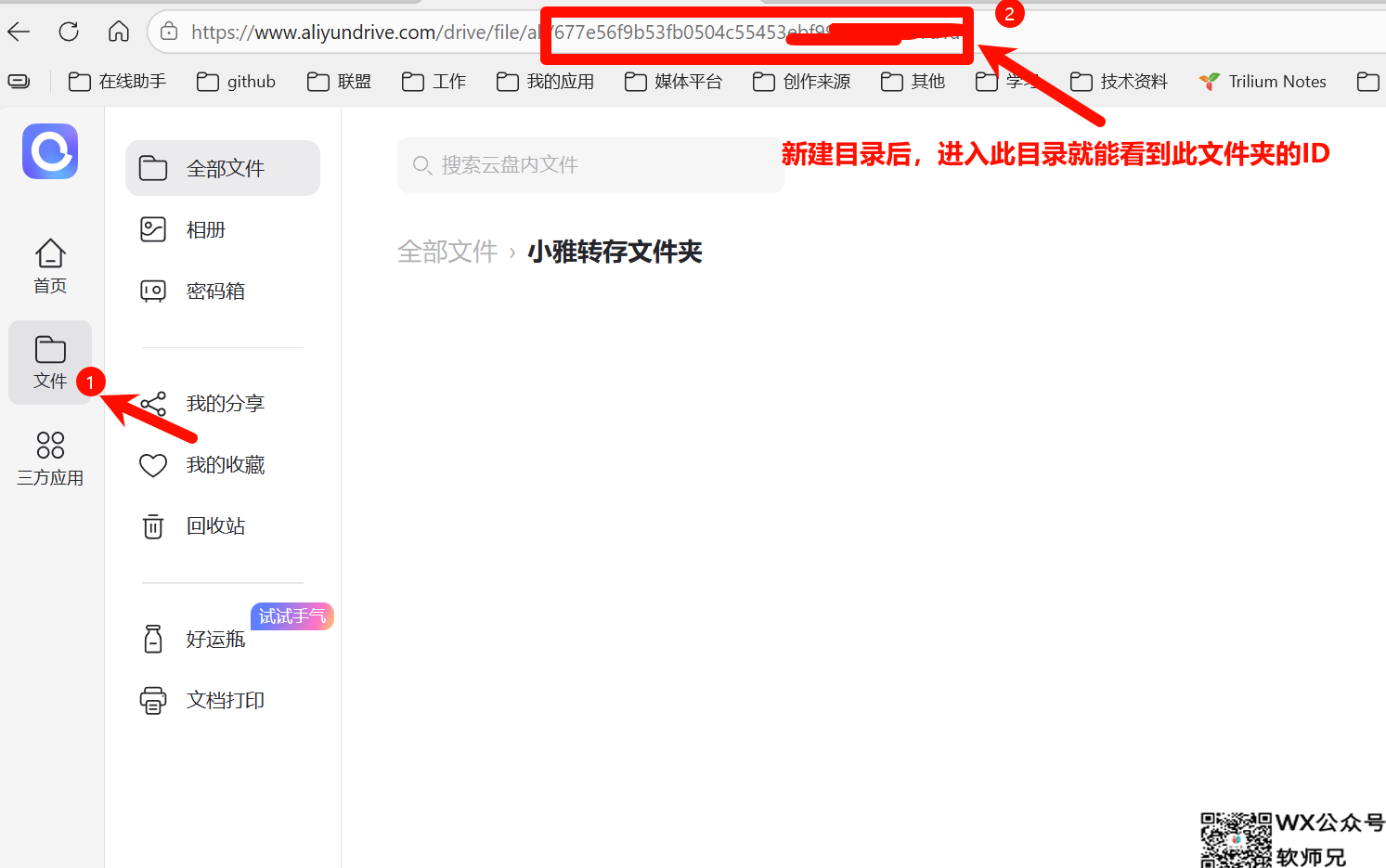This screenshot has width=1386, height=868.
Task: Click 全部文件 breadcrumb link
Action: tap(447, 252)
